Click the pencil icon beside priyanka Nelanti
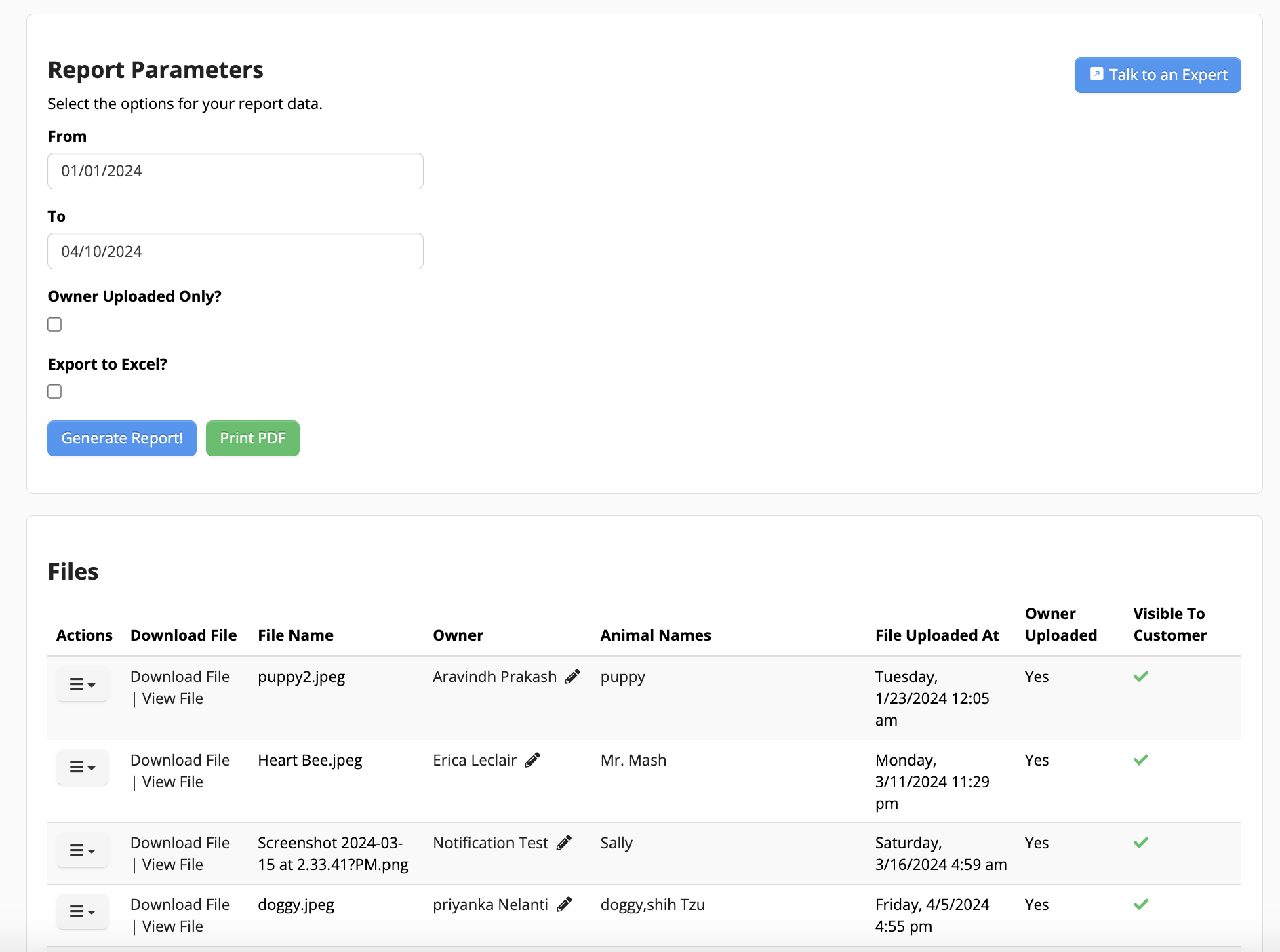1280x952 pixels. (564, 905)
